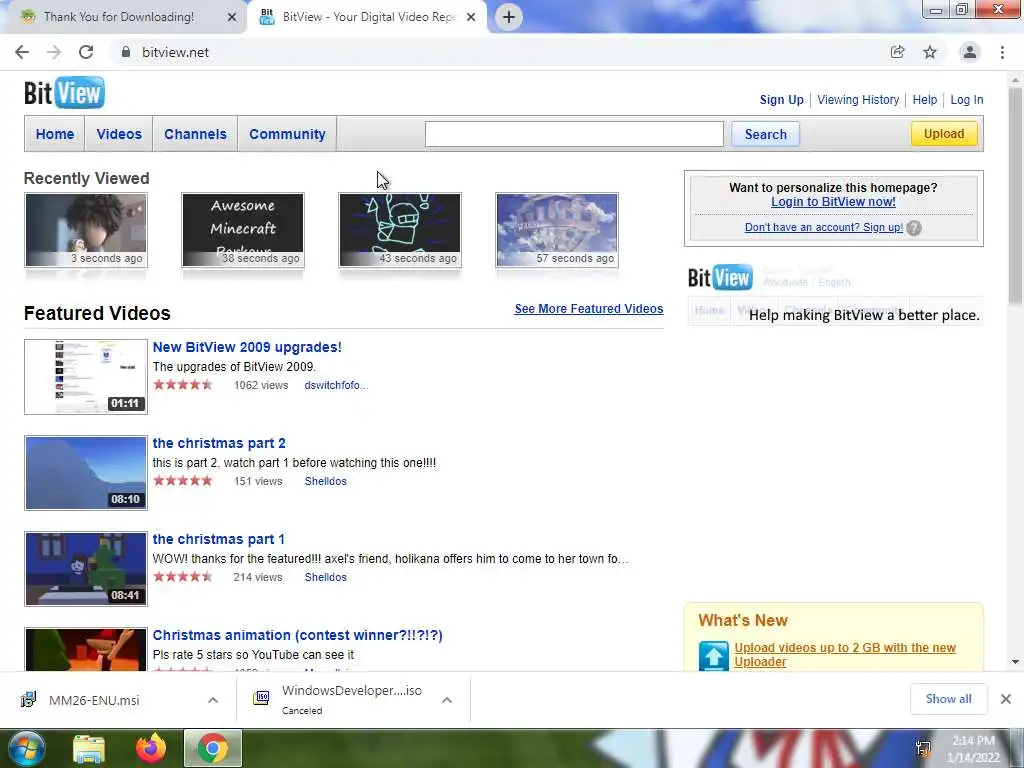Open a new browser tab
The height and width of the screenshot is (768, 1024).
pyautogui.click(x=509, y=17)
